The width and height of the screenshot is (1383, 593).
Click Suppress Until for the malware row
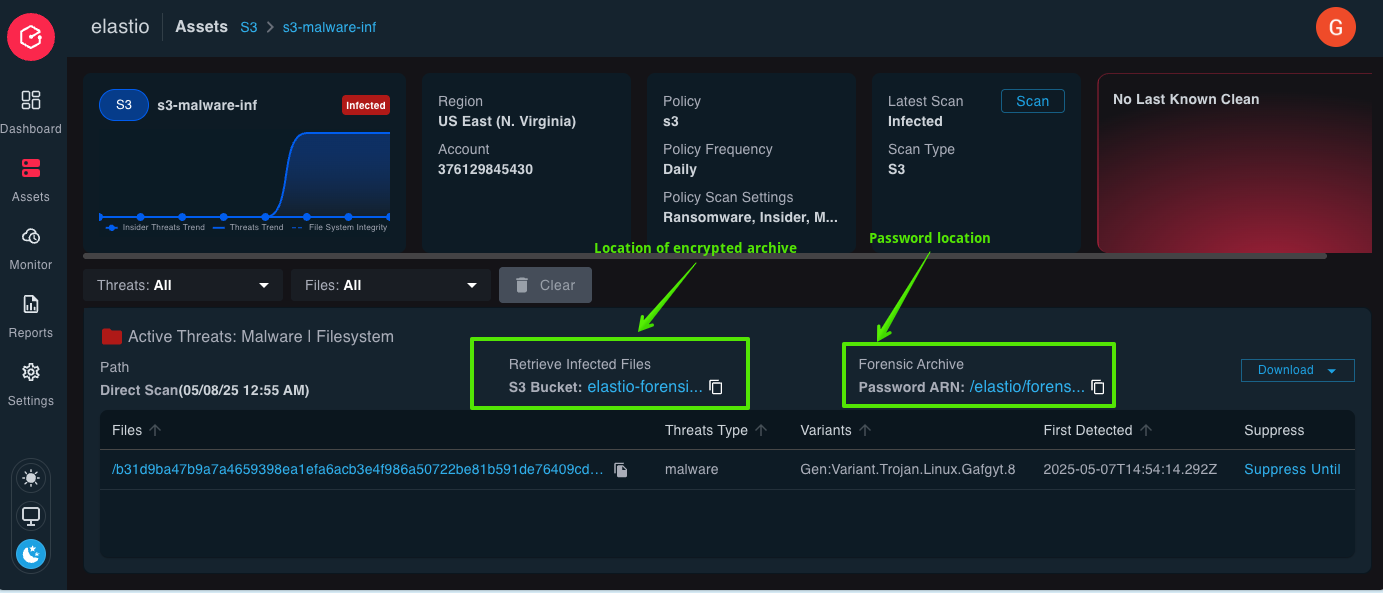pyautogui.click(x=1292, y=470)
